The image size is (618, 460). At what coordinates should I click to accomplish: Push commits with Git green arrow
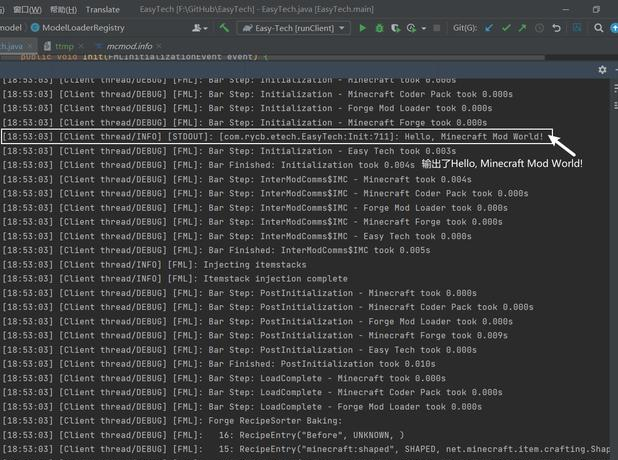[522, 28]
